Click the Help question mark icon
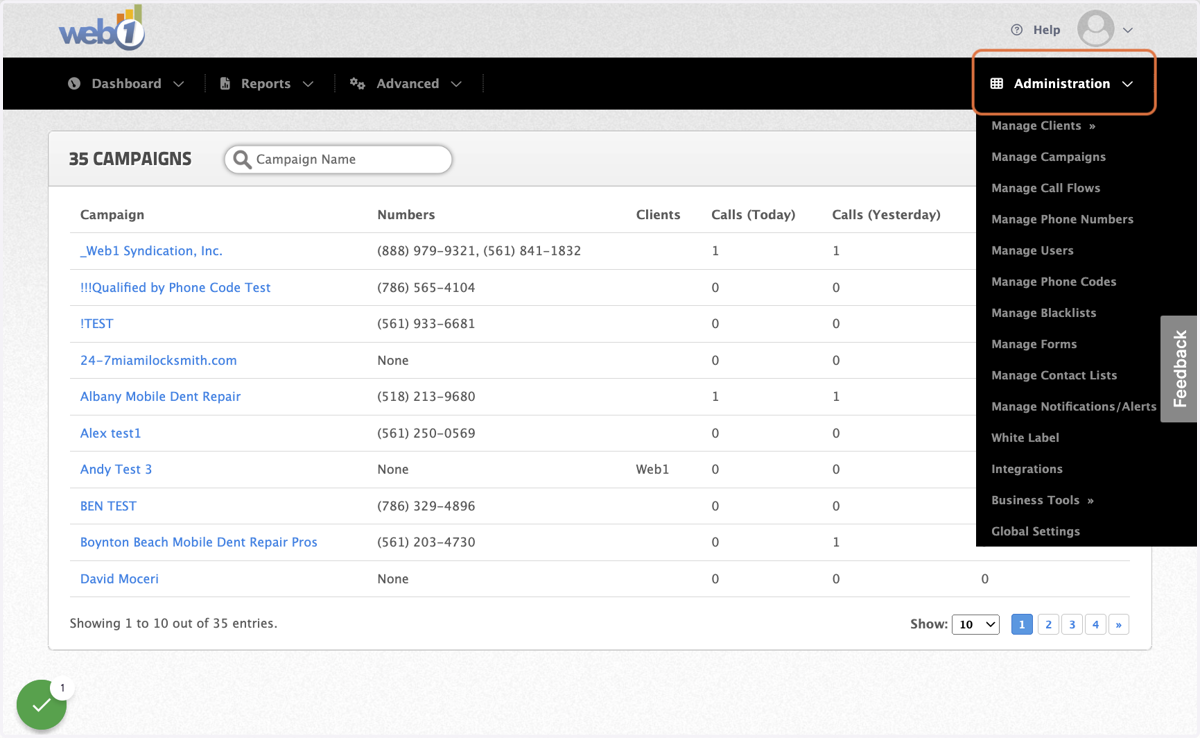The height and width of the screenshot is (738, 1200). point(1017,30)
